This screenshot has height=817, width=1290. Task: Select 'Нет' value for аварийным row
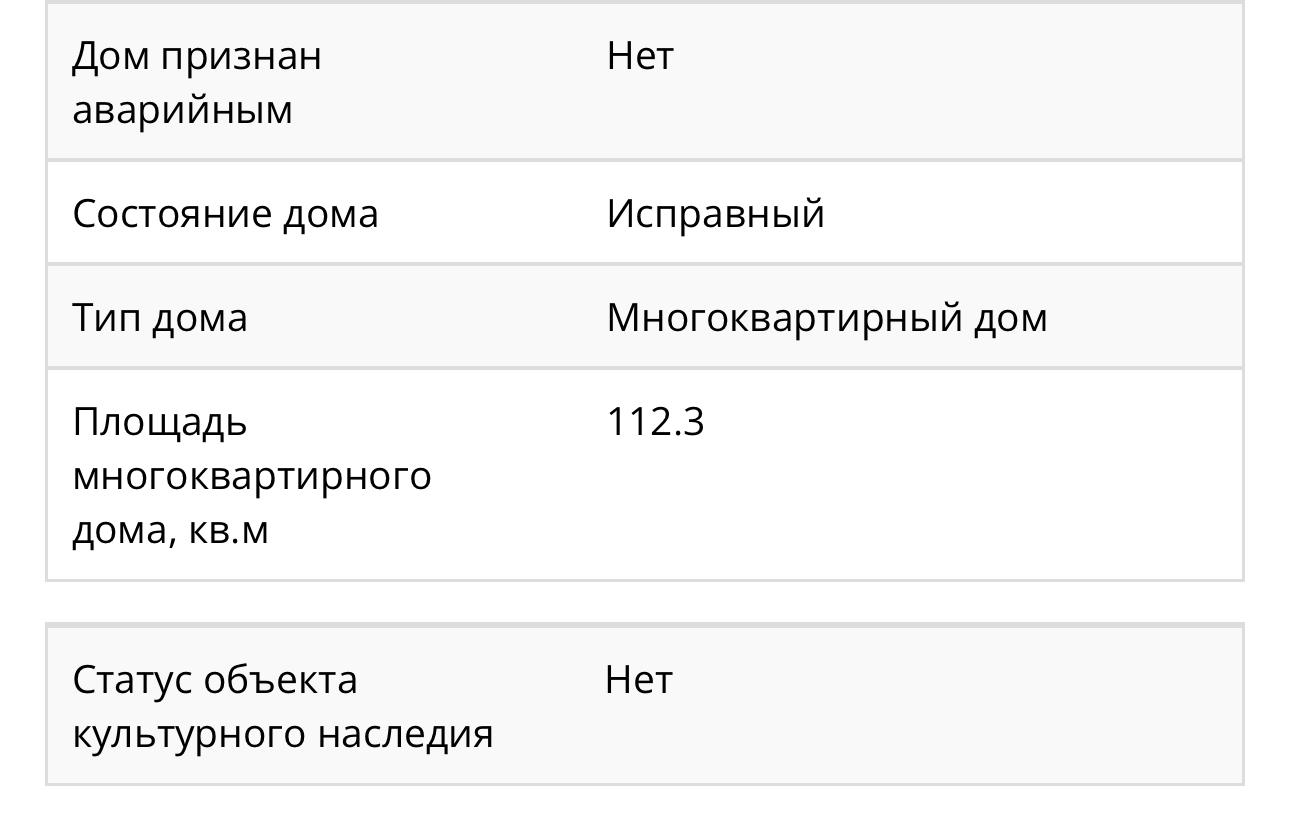pos(640,56)
